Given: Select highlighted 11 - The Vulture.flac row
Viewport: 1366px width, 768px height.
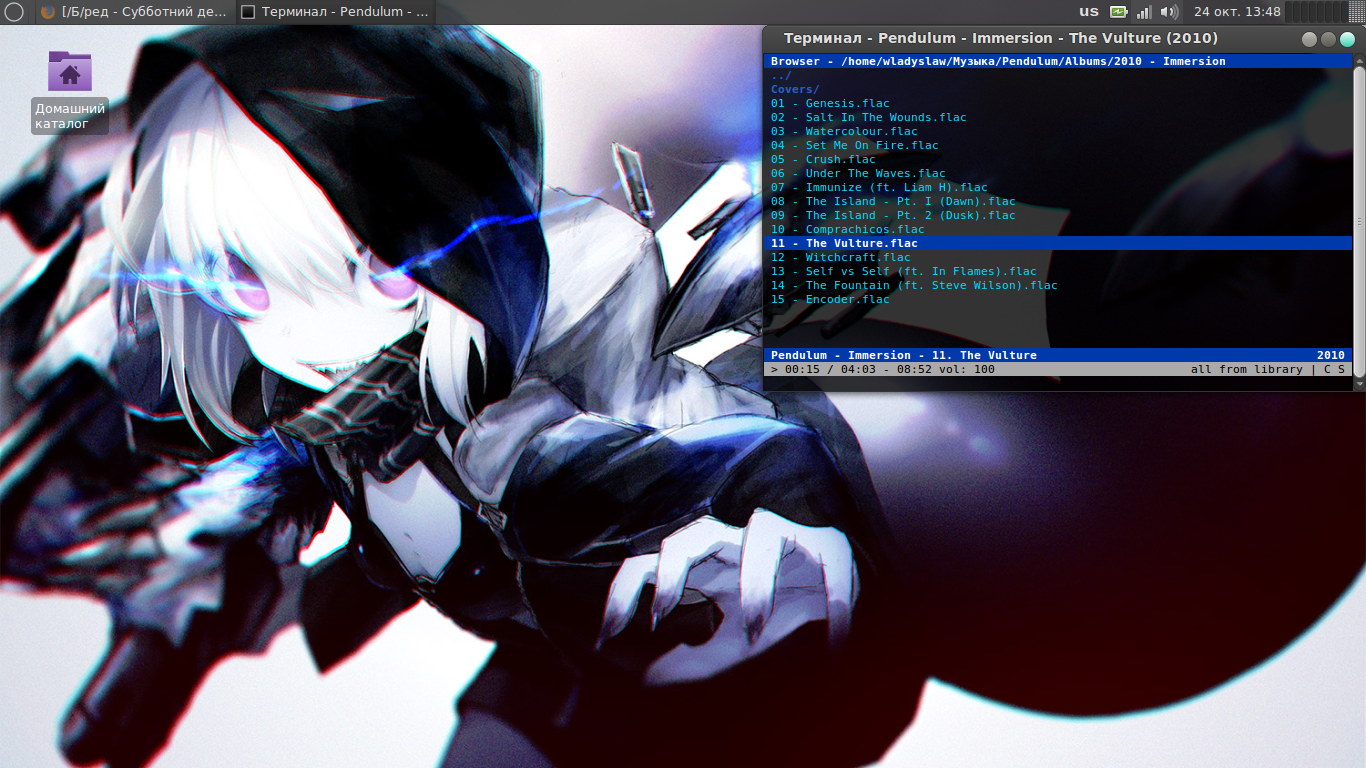Looking at the screenshot, I should coord(1059,243).
